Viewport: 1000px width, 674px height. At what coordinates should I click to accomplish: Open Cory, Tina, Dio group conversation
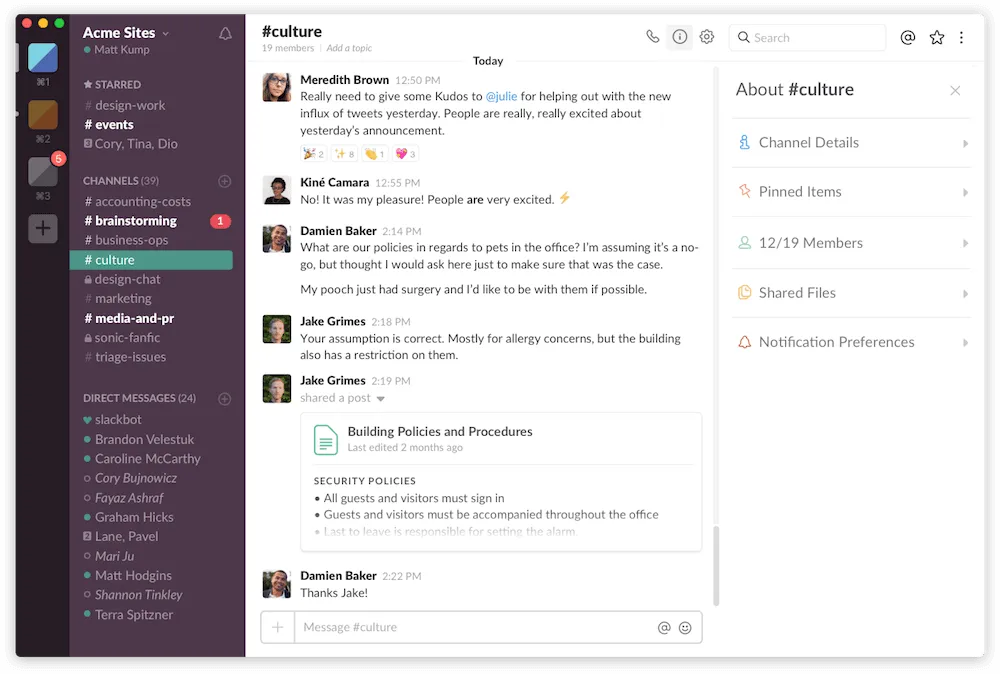131,143
